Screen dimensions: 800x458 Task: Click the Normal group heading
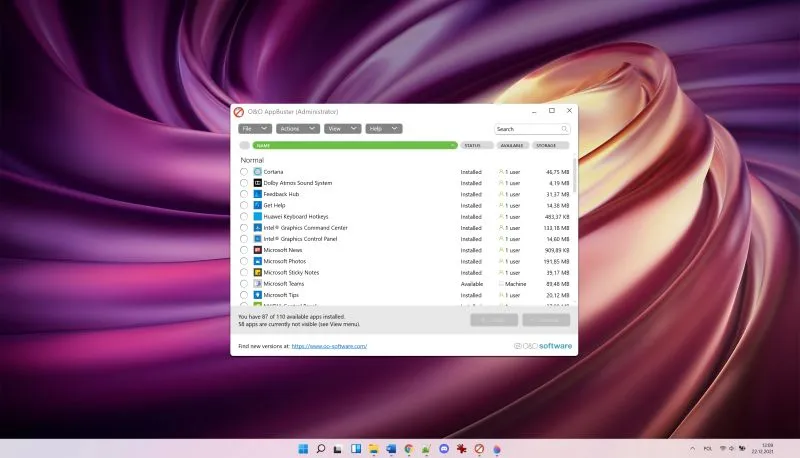(x=252, y=160)
